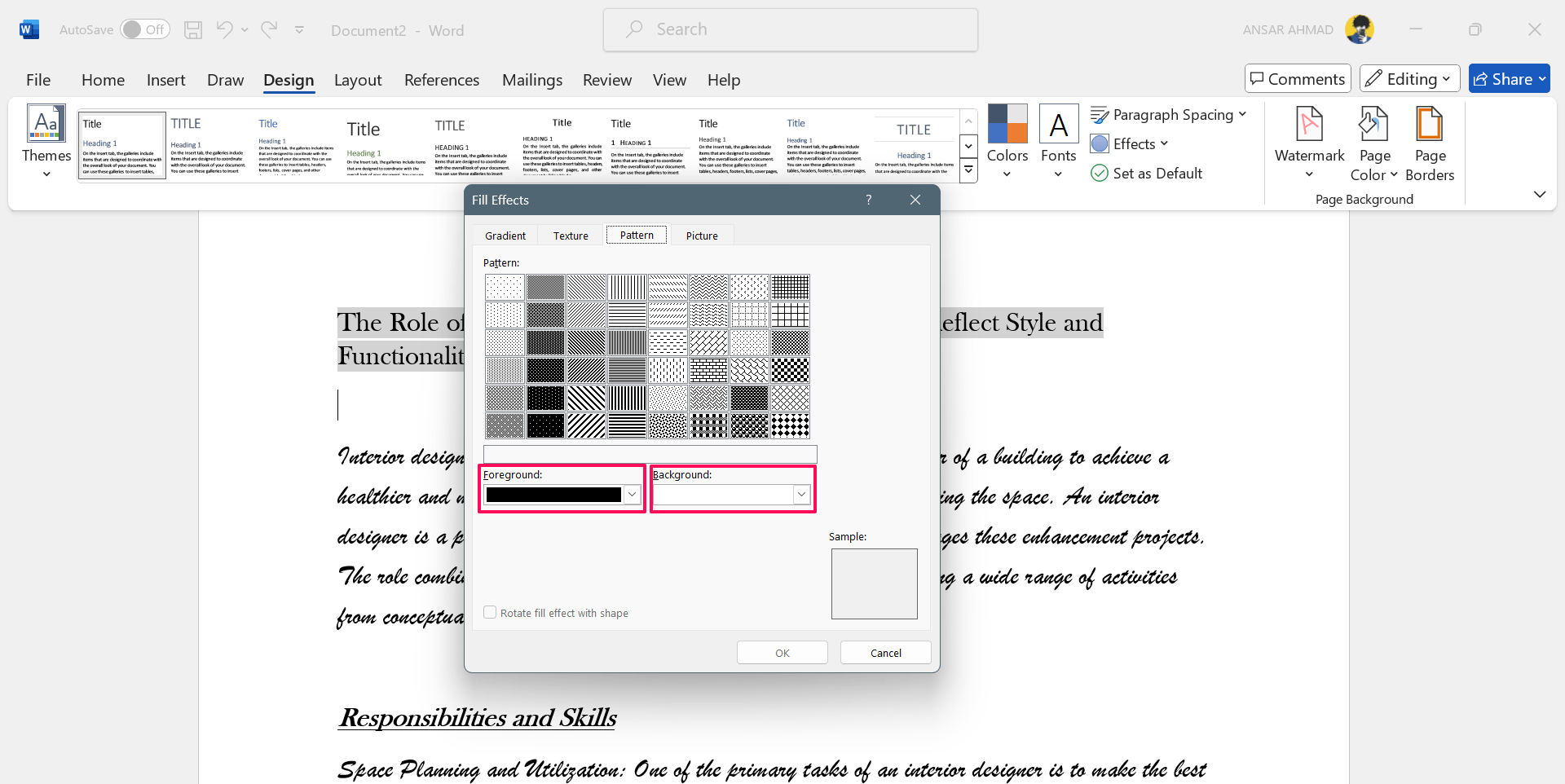Collapse the ribbon with the chevron

pos(1539,194)
